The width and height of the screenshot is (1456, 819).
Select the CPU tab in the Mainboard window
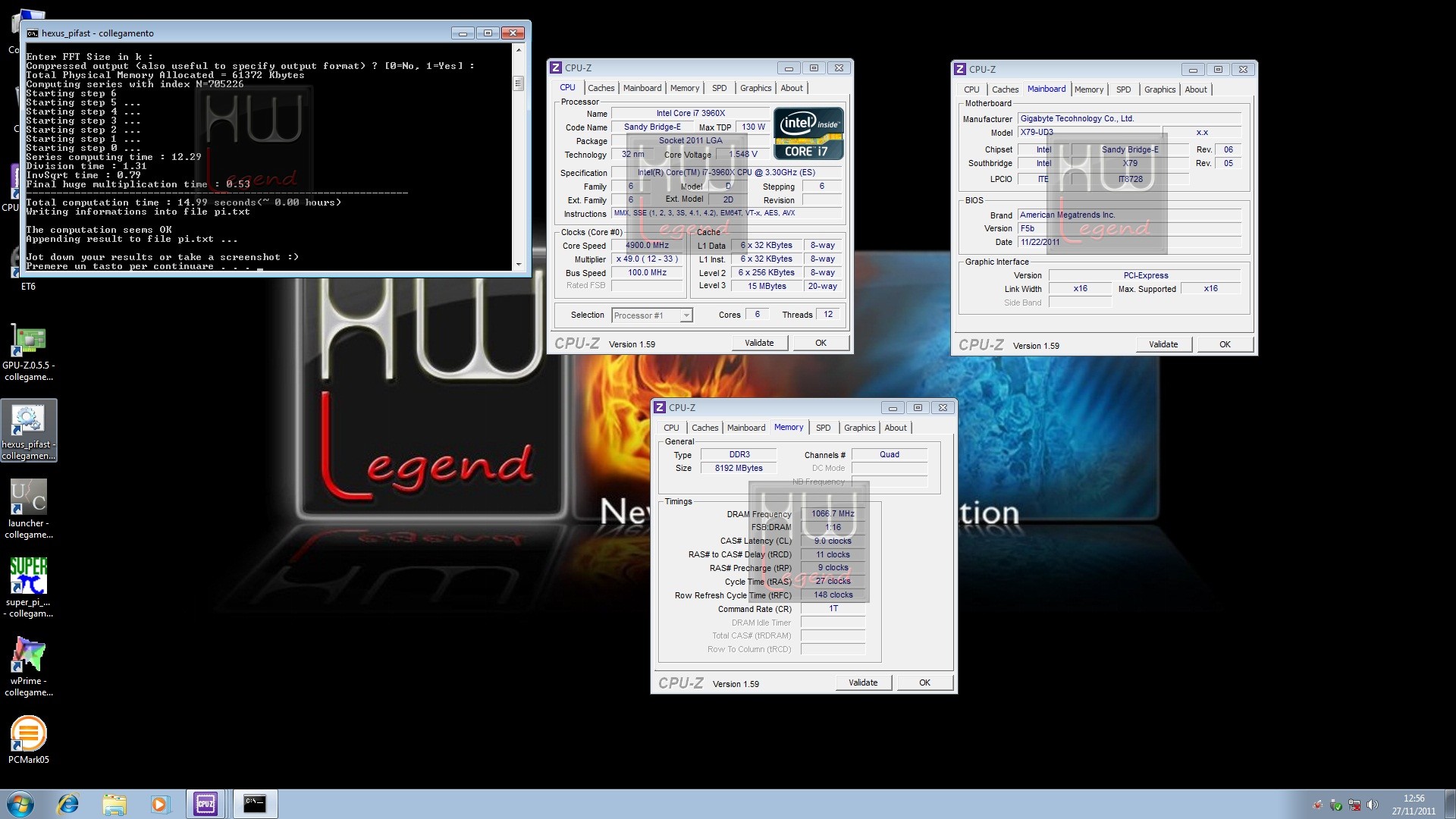(971, 89)
